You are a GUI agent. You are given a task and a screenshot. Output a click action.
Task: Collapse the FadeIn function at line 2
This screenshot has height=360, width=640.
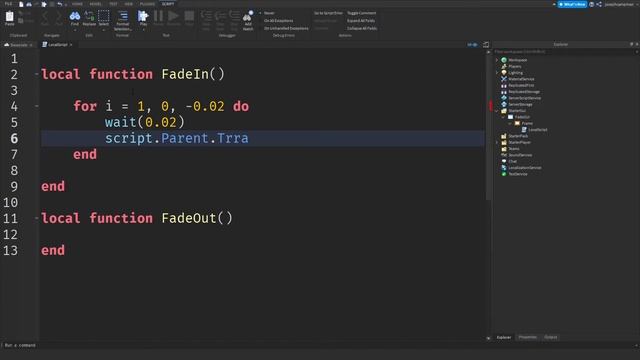coord(37,74)
